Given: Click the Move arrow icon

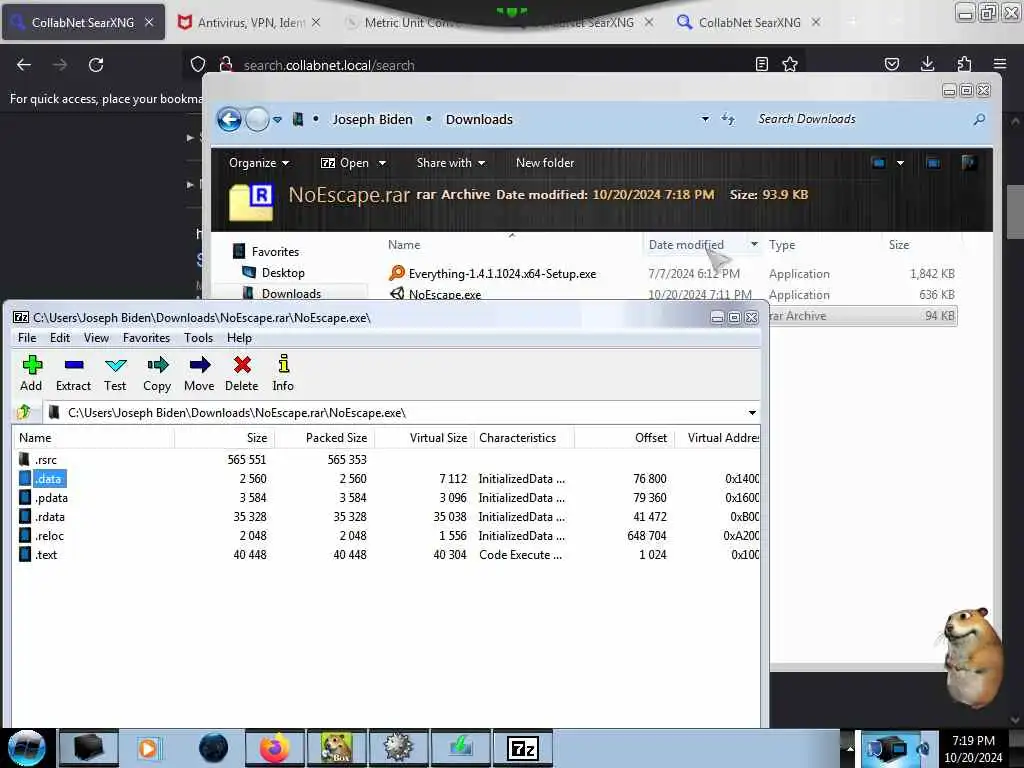Looking at the screenshot, I should click(x=199, y=373).
